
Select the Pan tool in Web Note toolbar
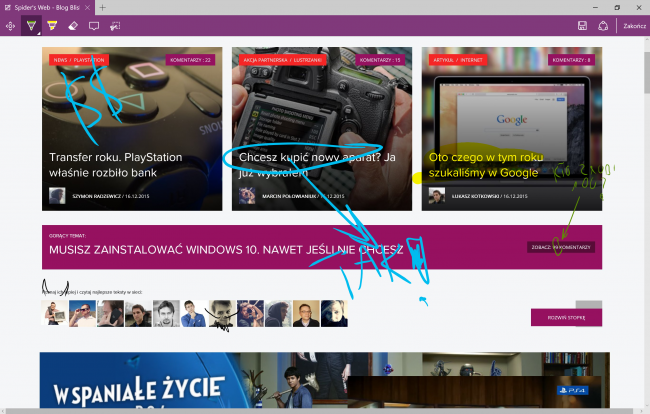pyautogui.click(x=10, y=26)
